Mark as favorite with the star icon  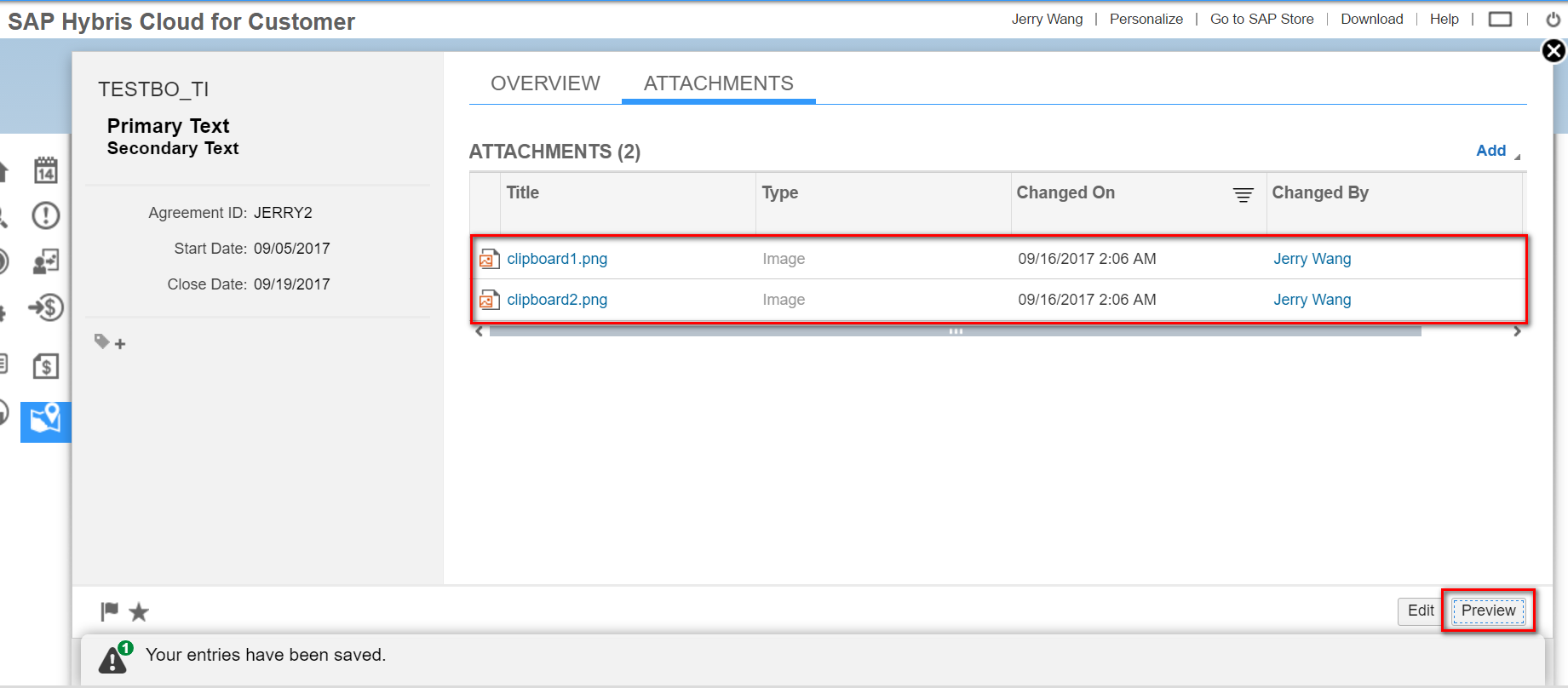139,611
